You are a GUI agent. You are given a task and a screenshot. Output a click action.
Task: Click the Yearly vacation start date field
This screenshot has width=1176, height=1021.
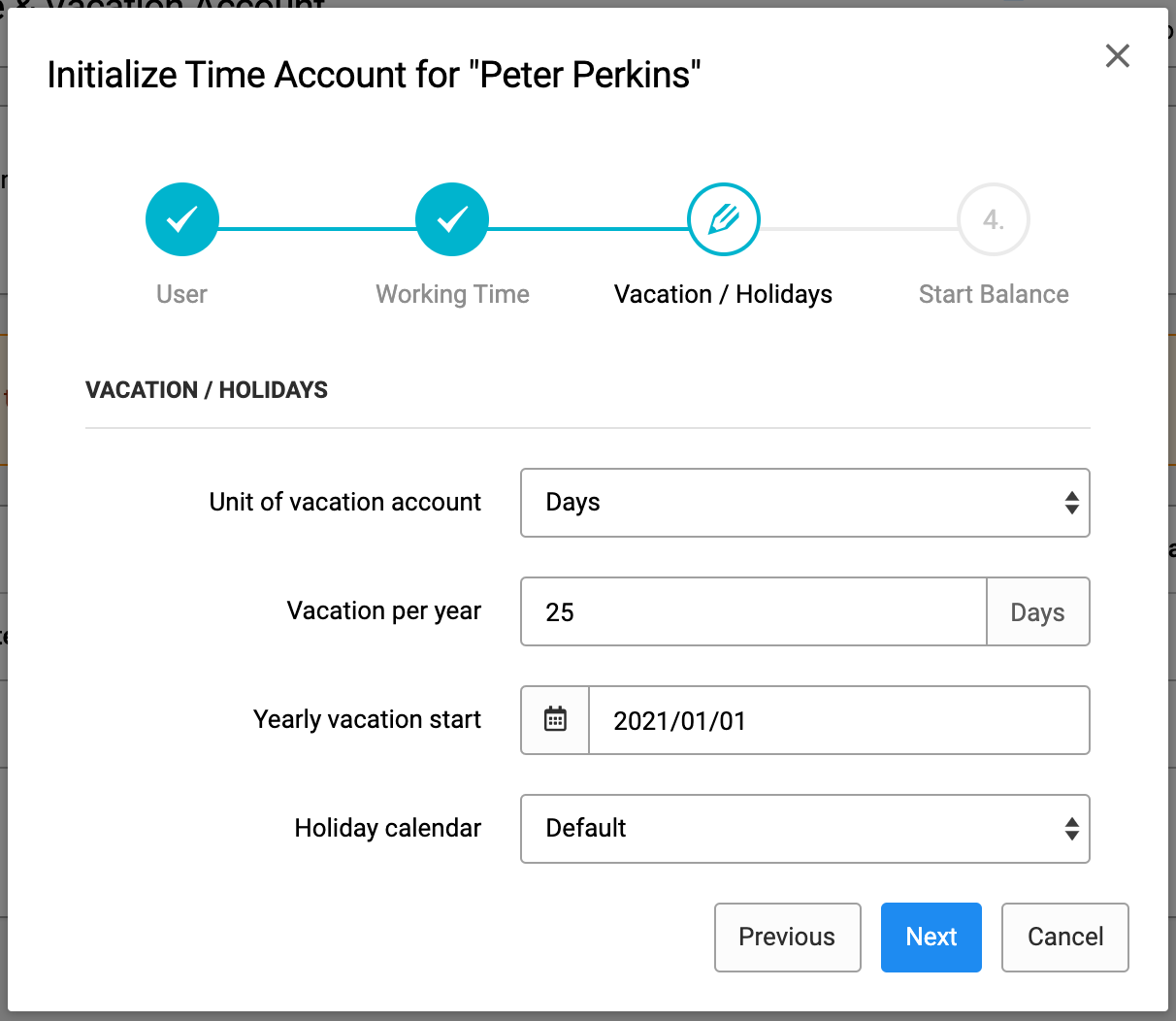[x=839, y=720]
